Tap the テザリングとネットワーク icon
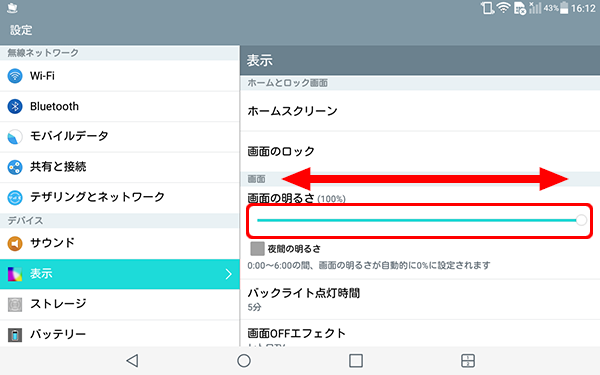600x375 pixels. click(x=15, y=197)
